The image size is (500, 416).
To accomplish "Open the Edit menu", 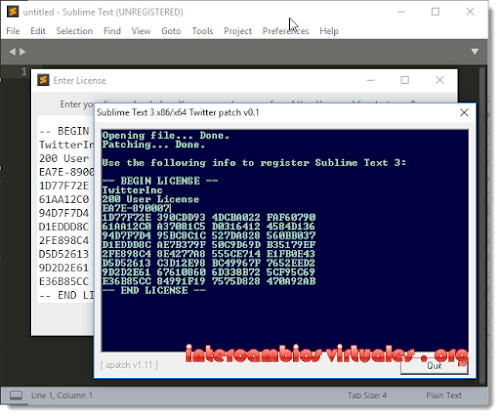I will tap(38, 31).
